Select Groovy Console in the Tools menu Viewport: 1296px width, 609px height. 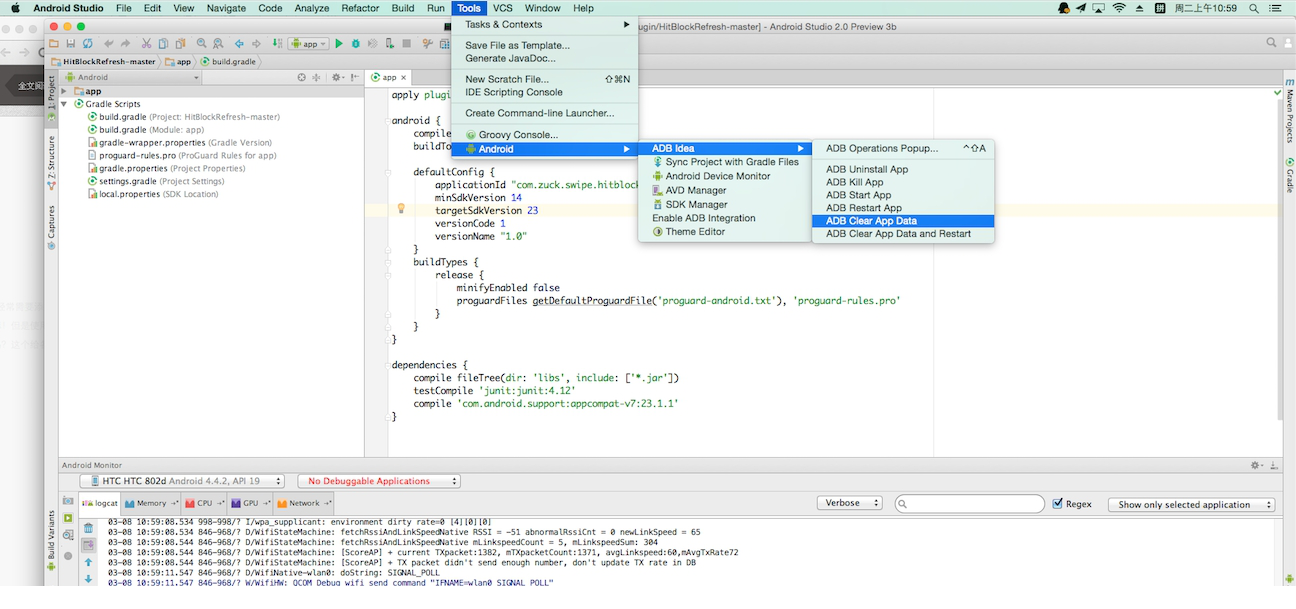pyautogui.click(x=545, y=135)
